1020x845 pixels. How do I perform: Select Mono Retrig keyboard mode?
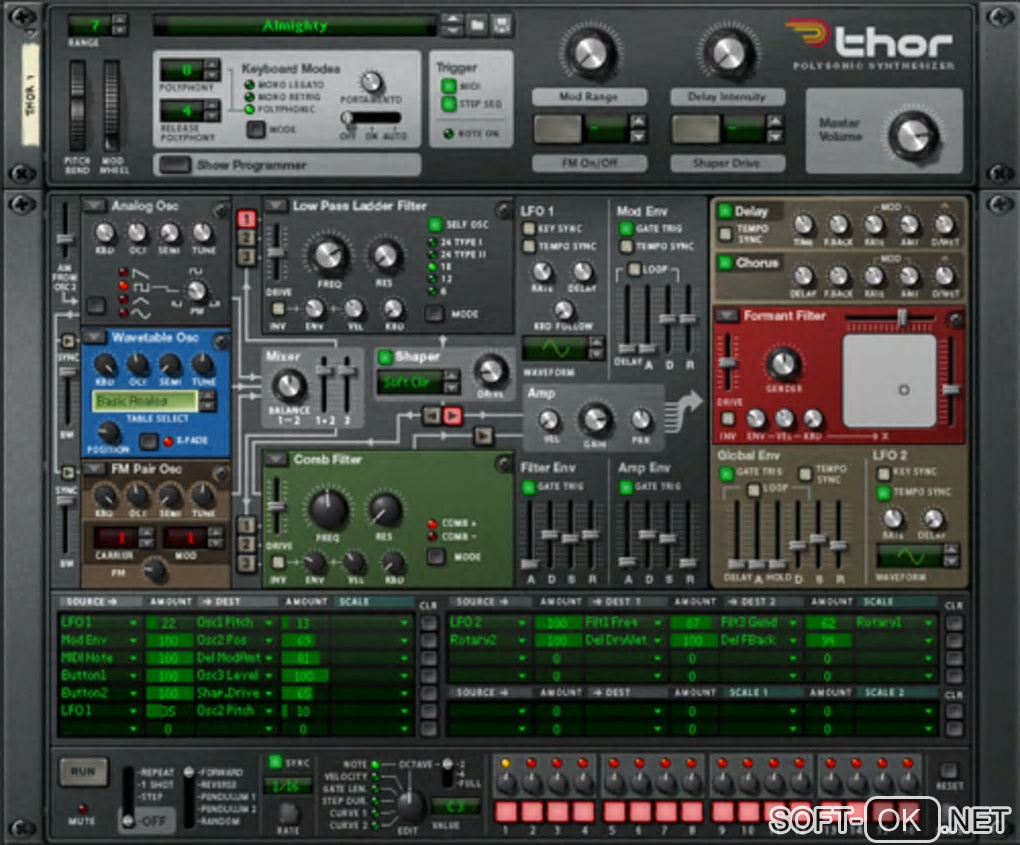[x=249, y=97]
